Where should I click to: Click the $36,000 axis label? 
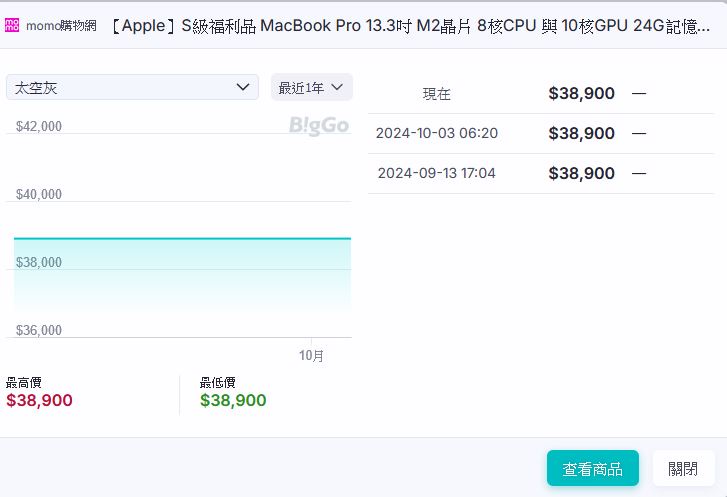[x=39, y=330]
